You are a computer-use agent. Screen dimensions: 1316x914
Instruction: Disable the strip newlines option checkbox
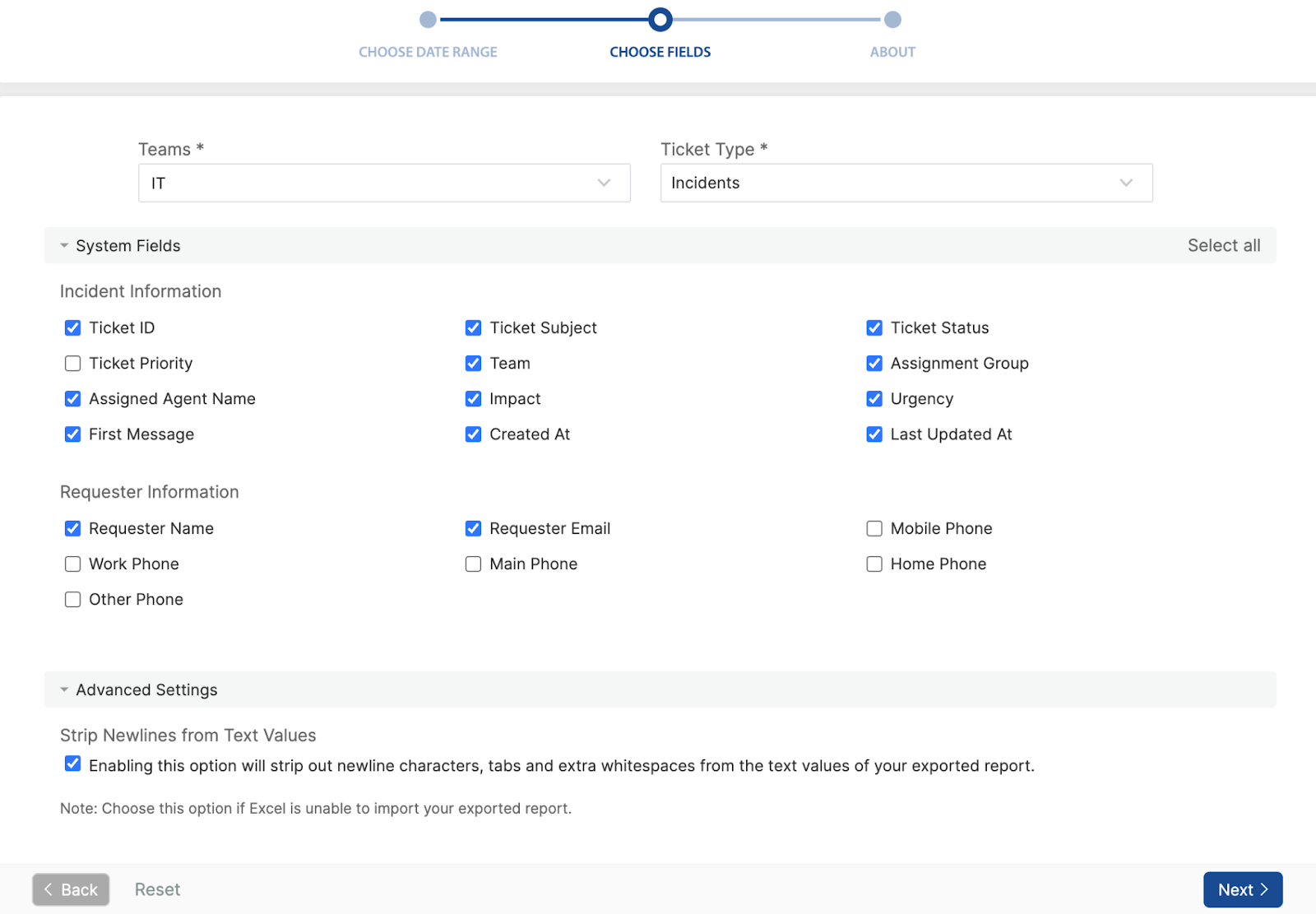pos(72,763)
